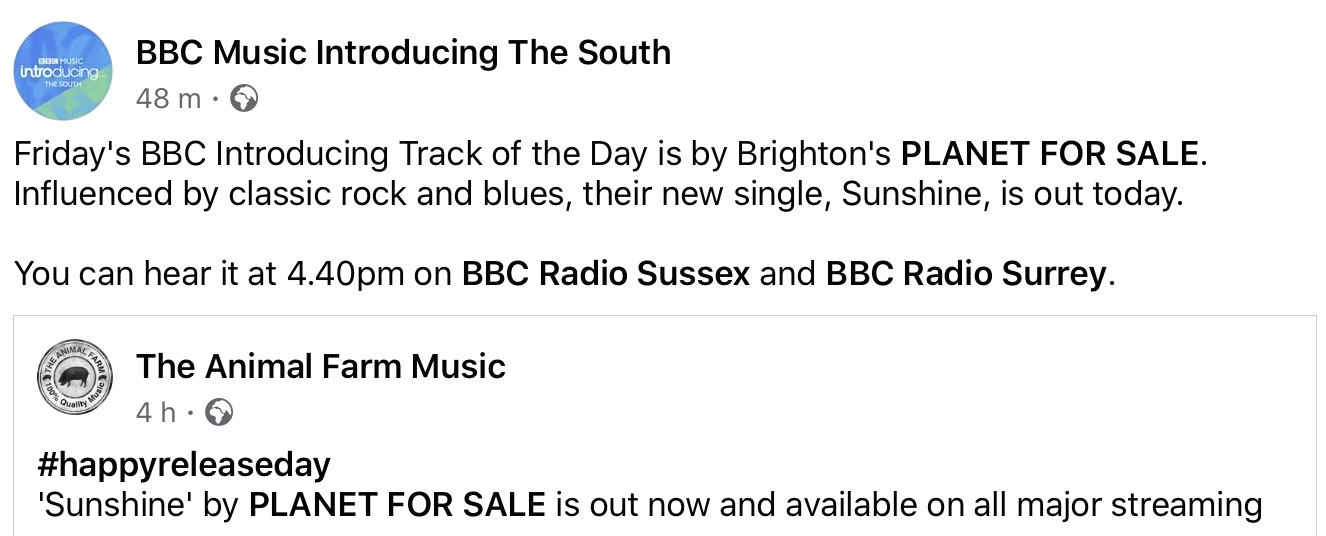Screen dimensions: 1326x536
Task: Click the 4 h shared post timestamp
Action: [155, 413]
